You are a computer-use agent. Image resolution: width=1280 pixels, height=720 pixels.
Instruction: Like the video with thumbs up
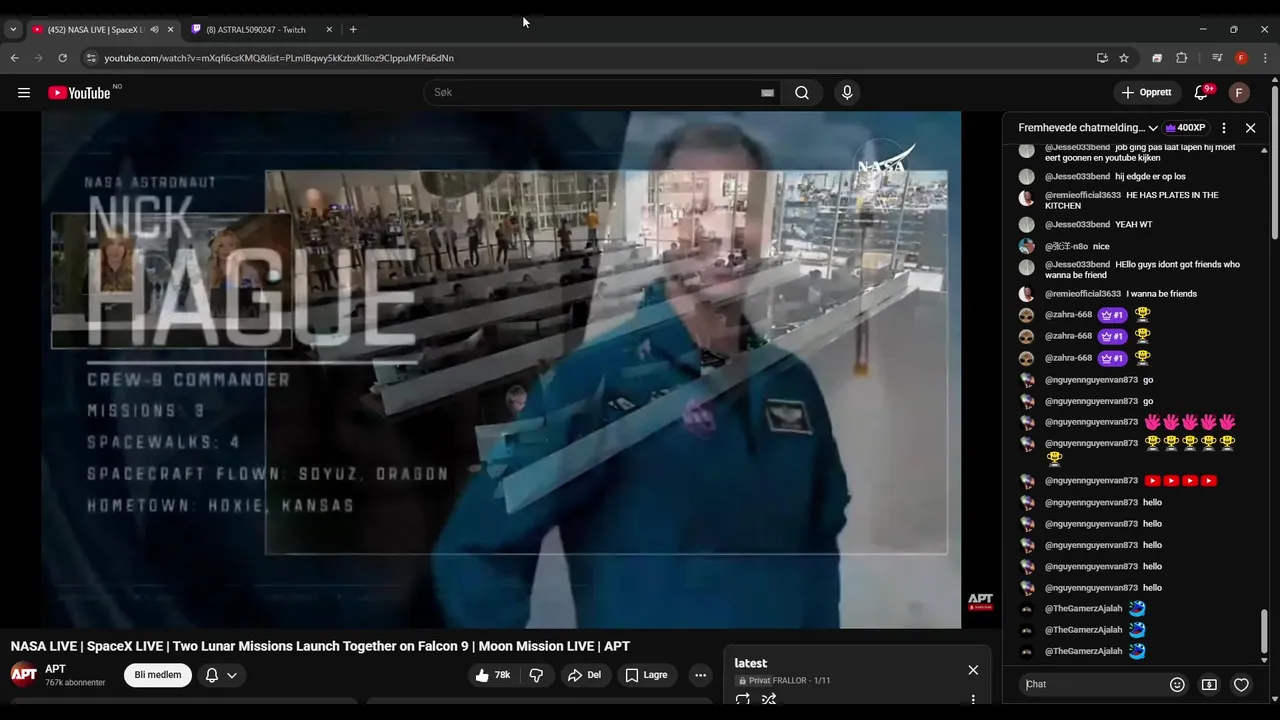pos(493,675)
